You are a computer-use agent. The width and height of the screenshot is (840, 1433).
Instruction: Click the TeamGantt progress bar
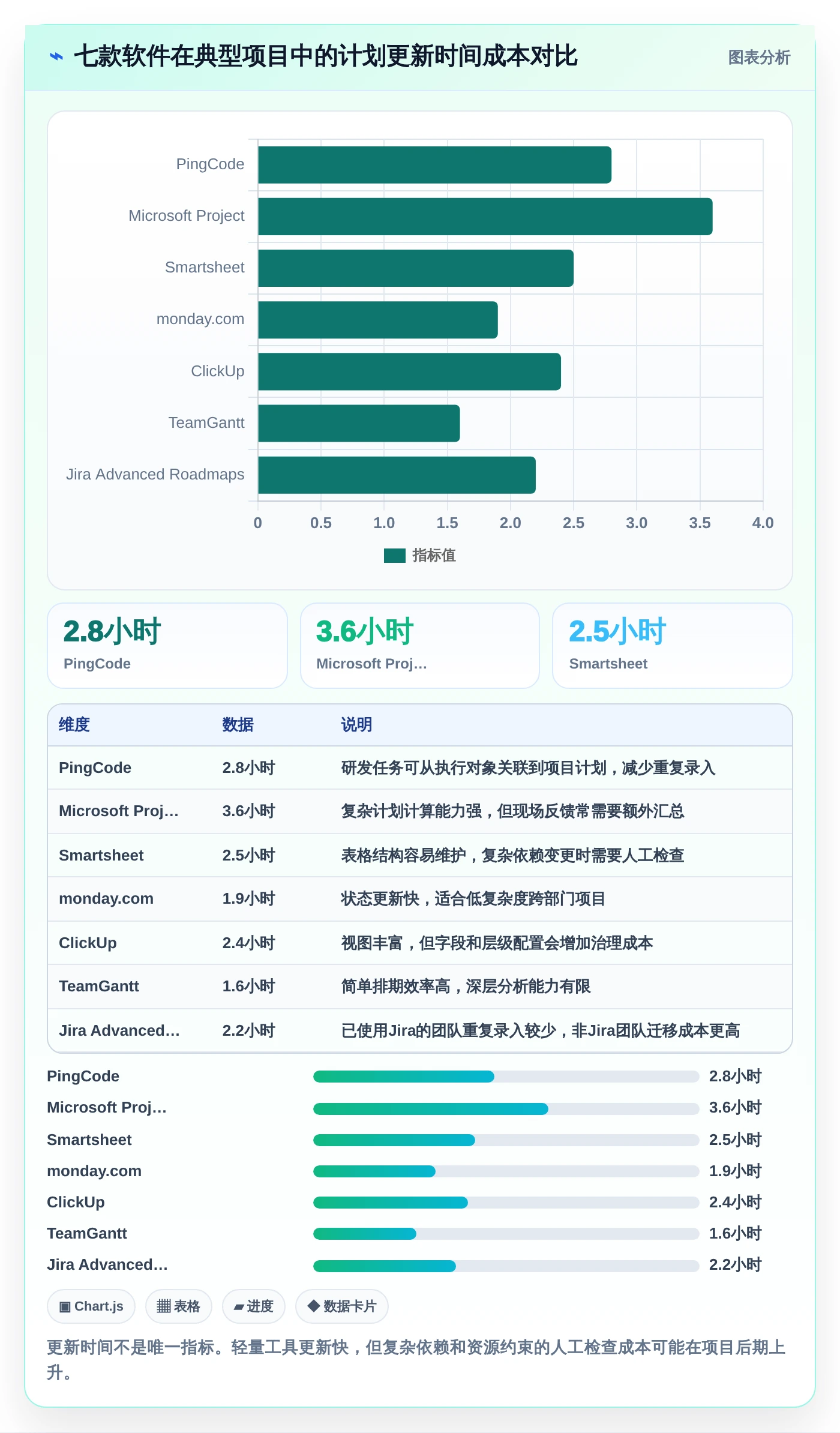pos(506,1234)
